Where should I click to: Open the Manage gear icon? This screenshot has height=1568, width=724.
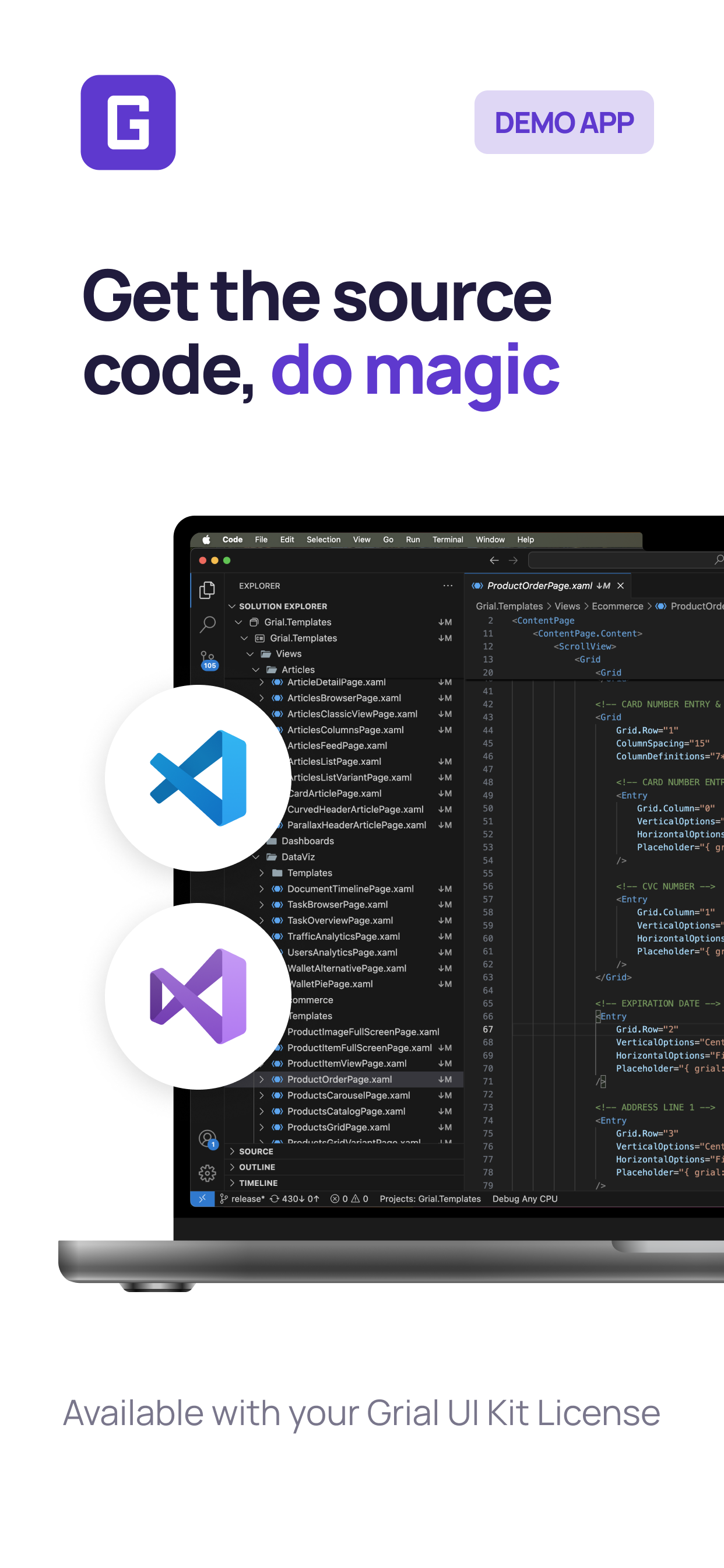(208, 1173)
